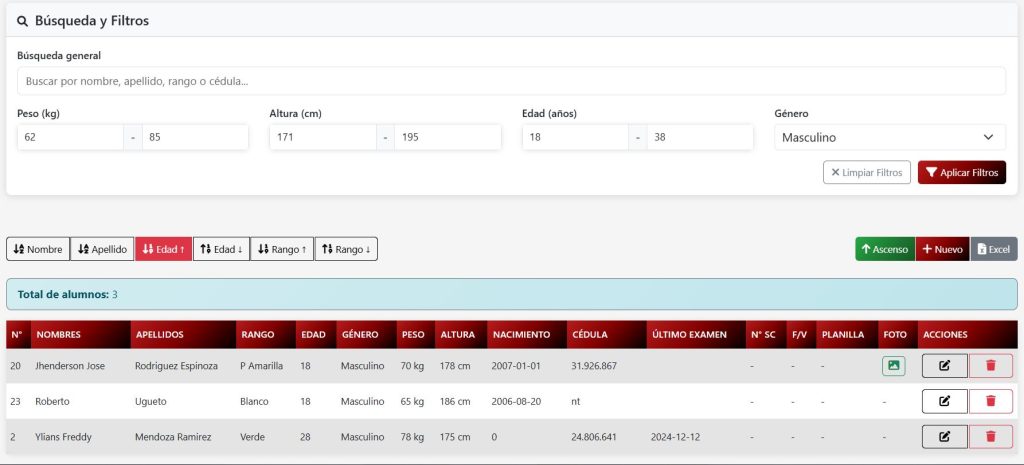The width and height of the screenshot is (1024, 465).
Task: Click the edit icon for Roberto
Action: 944,401
